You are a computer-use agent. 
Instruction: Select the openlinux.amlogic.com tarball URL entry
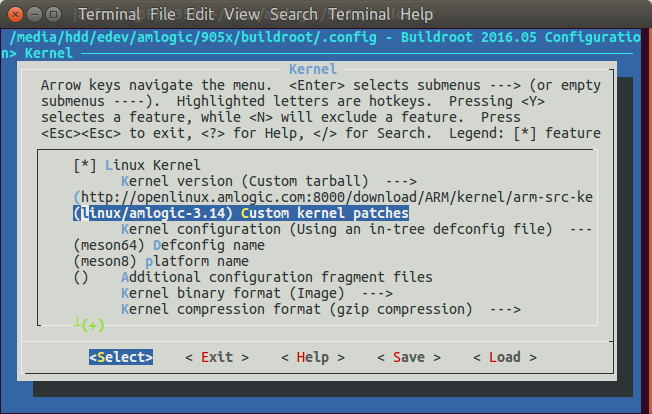point(333,197)
